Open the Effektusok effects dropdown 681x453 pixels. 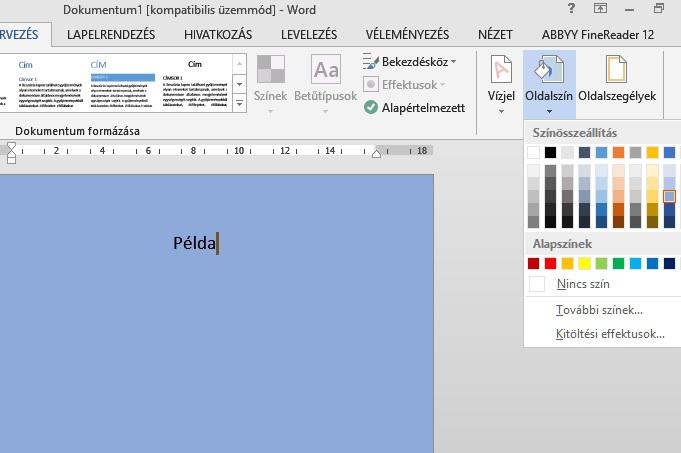[404, 85]
